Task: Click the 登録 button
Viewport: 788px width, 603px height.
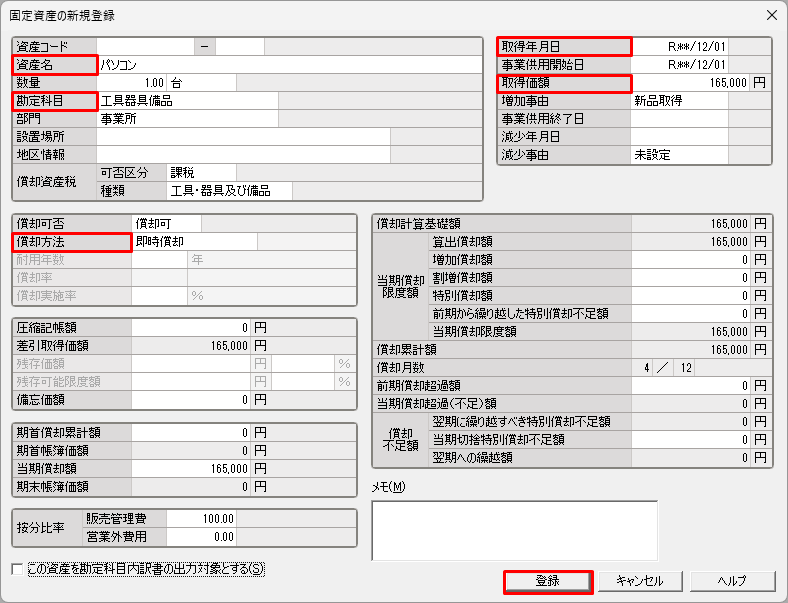Action: coord(548,581)
